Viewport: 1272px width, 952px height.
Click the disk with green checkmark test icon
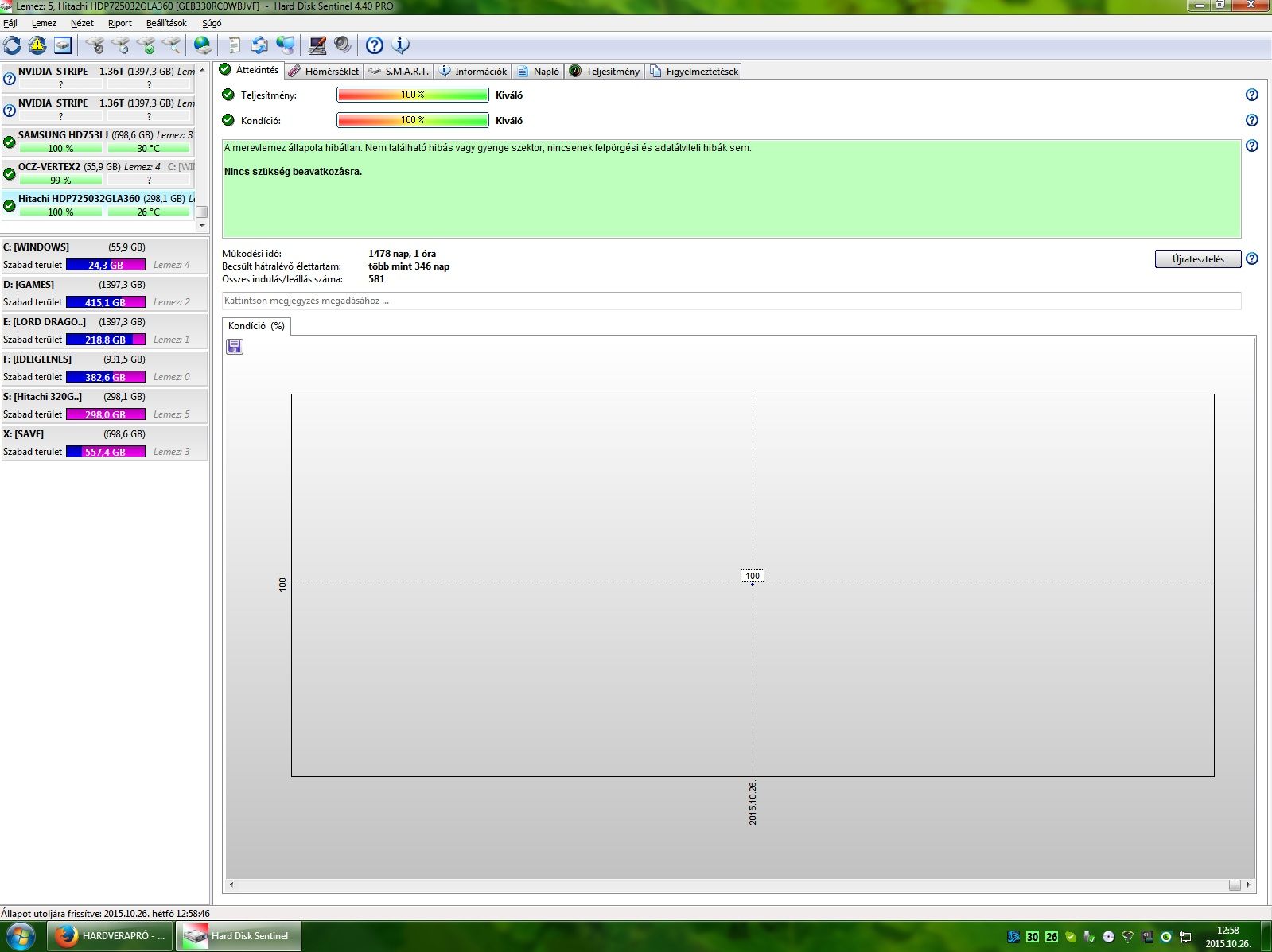(146, 45)
